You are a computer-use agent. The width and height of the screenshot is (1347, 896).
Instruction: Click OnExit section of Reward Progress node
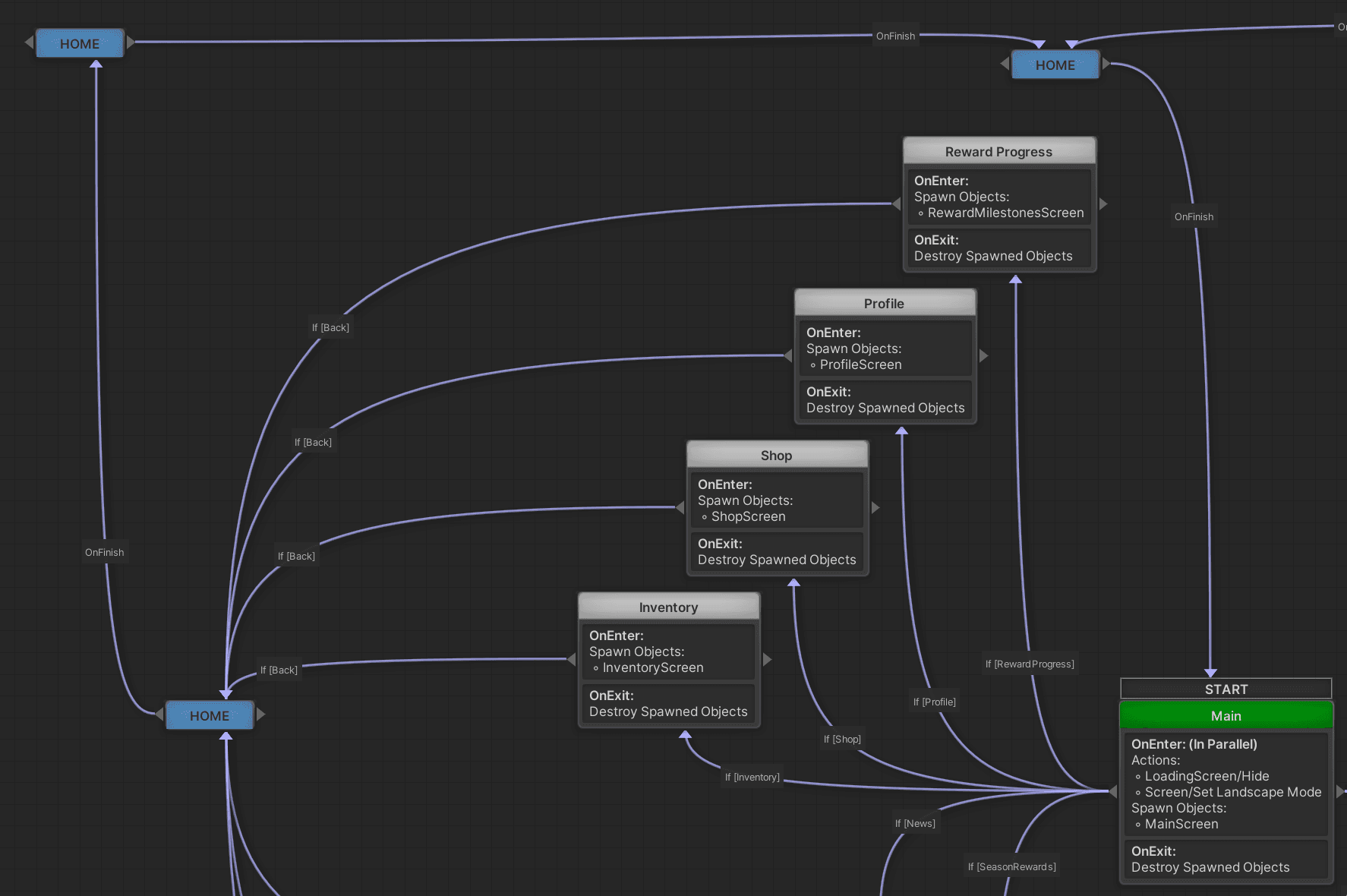(999, 248)
